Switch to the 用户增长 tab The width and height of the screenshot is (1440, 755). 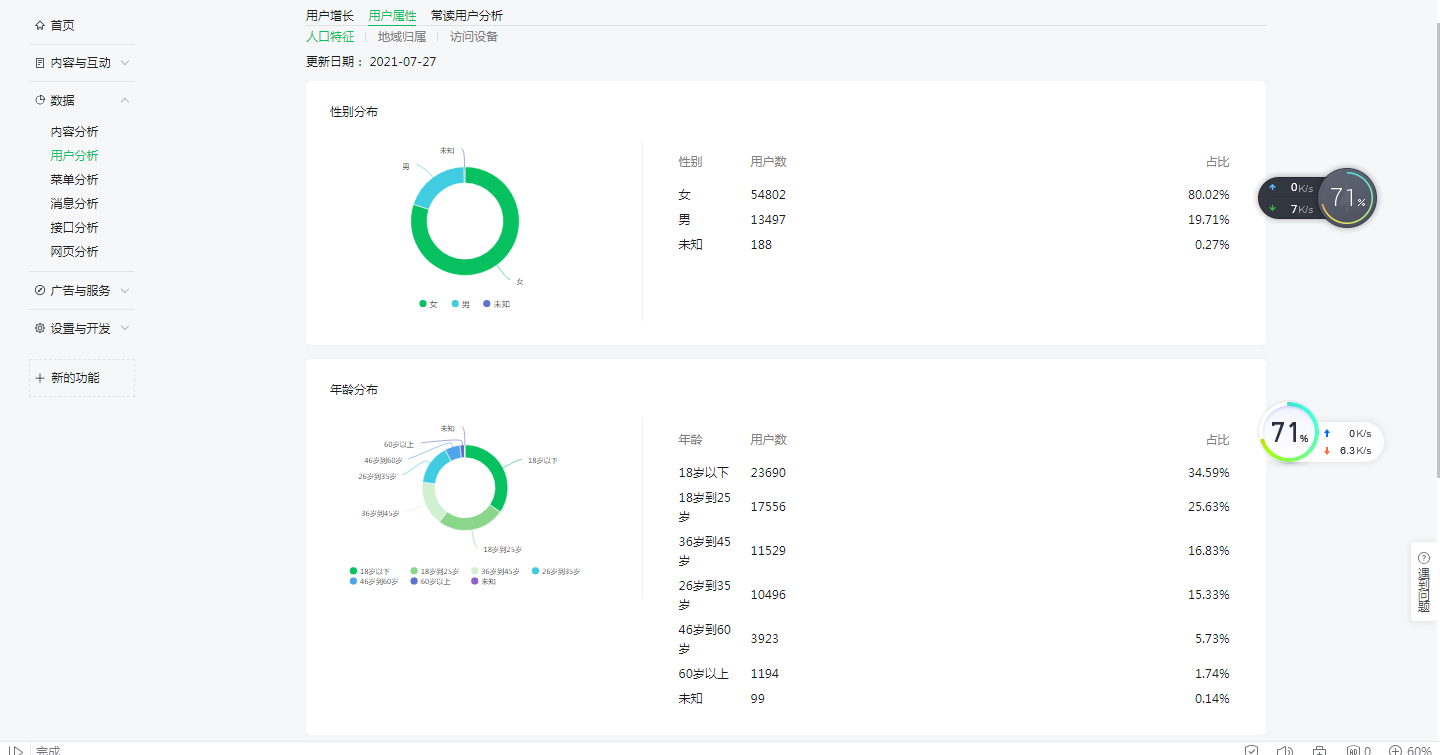point(330,15)
